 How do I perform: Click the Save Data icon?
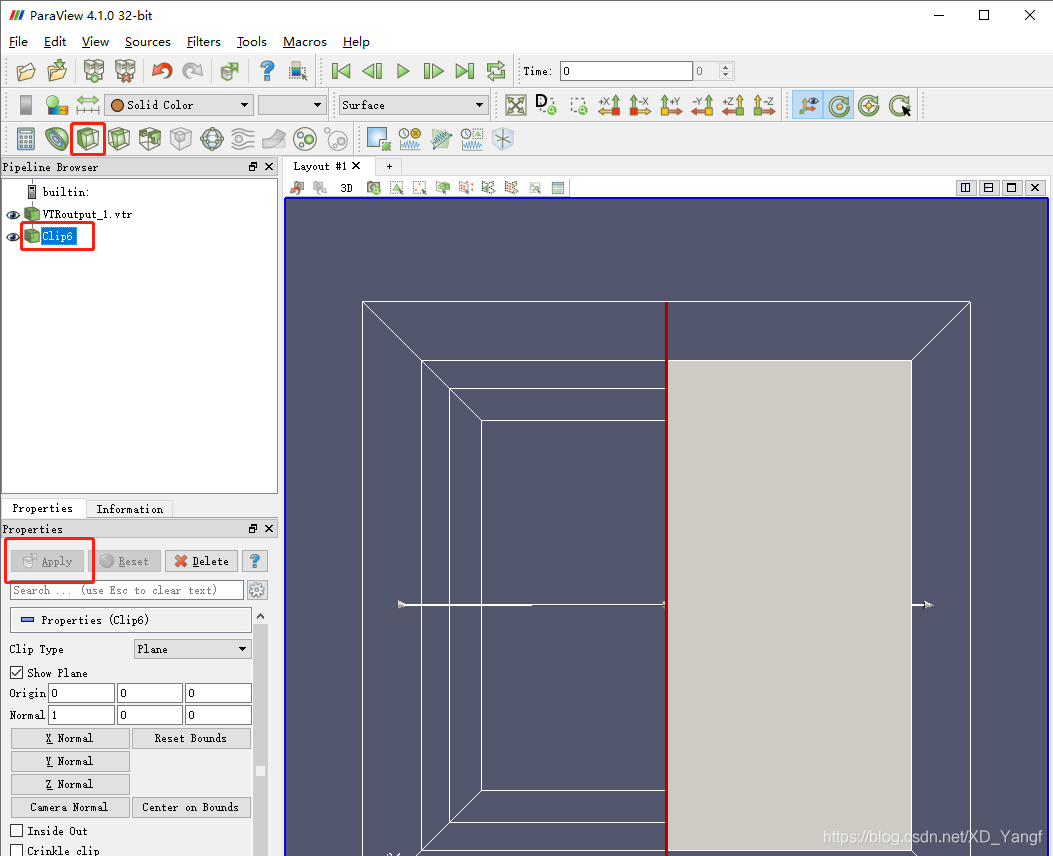[57, 71]
